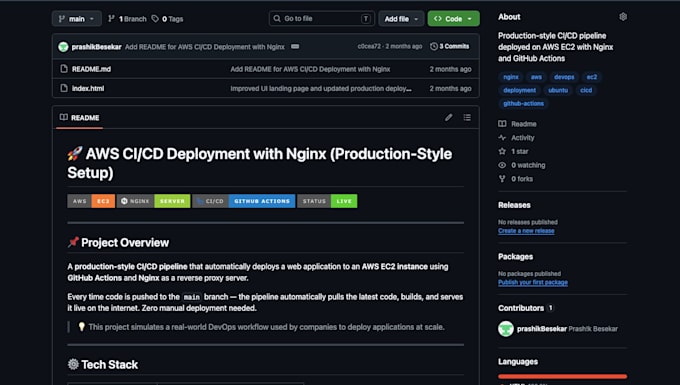Image resolution: width=680 pixels, height=385 pixels.
Task: Click the AWS EC2 badge
Action: point(91,201)
